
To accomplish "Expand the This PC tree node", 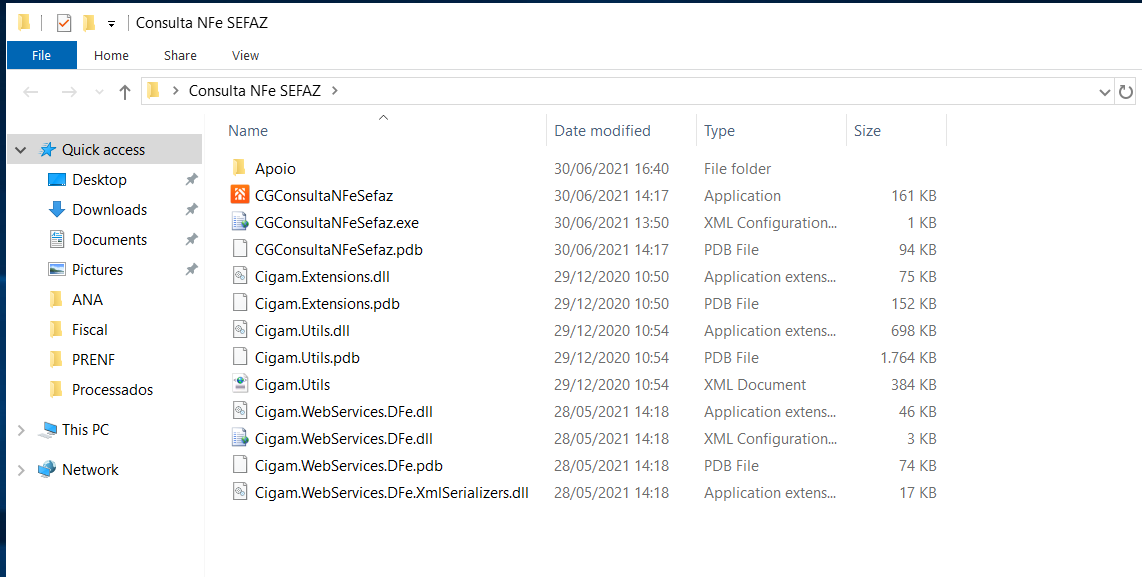I will coord(21,430).
